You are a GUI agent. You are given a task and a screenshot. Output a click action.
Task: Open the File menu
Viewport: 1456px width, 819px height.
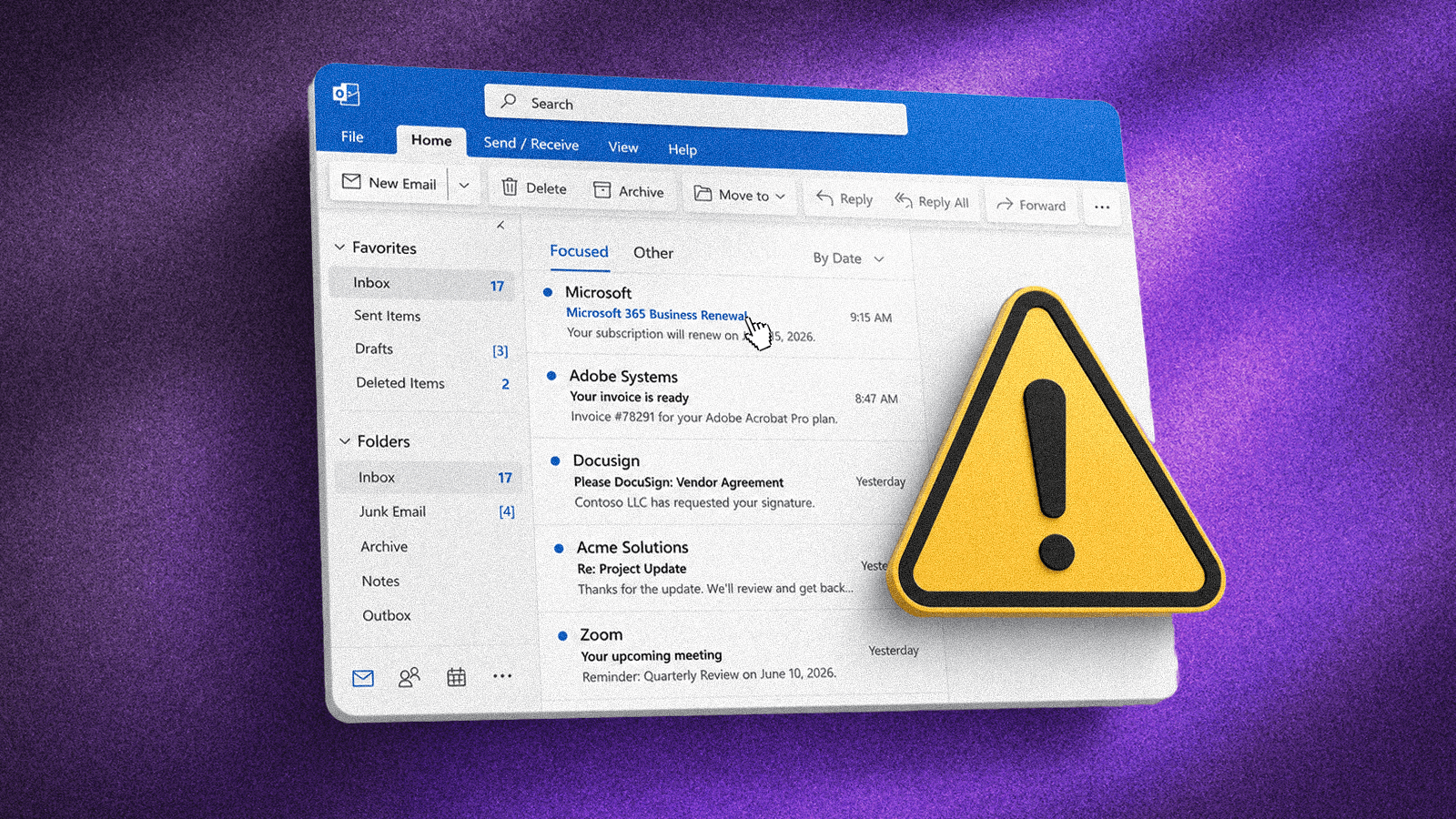click(352, 136)
